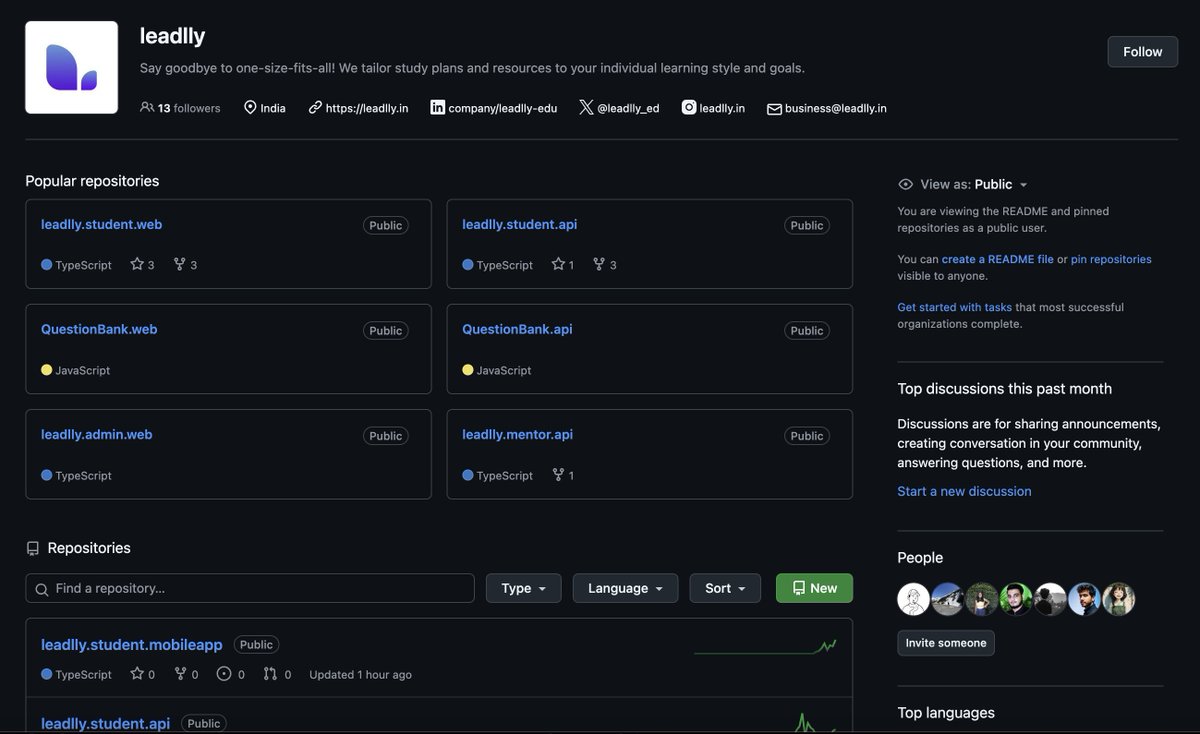Viewport: 1200px width, 734px height.
Task: Open the https://leadlly.in website link
Action: 367,108
